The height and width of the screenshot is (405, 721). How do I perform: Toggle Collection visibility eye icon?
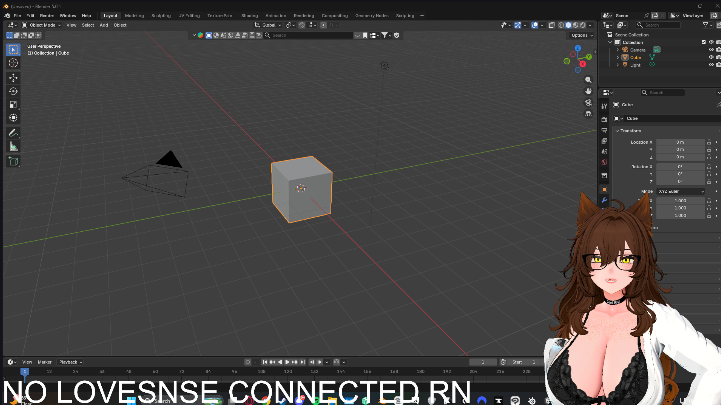pos(711,42)
